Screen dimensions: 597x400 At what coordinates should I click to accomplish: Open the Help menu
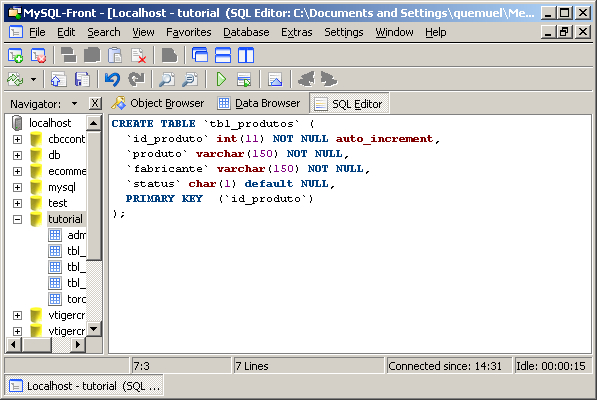tap(436, 32)
